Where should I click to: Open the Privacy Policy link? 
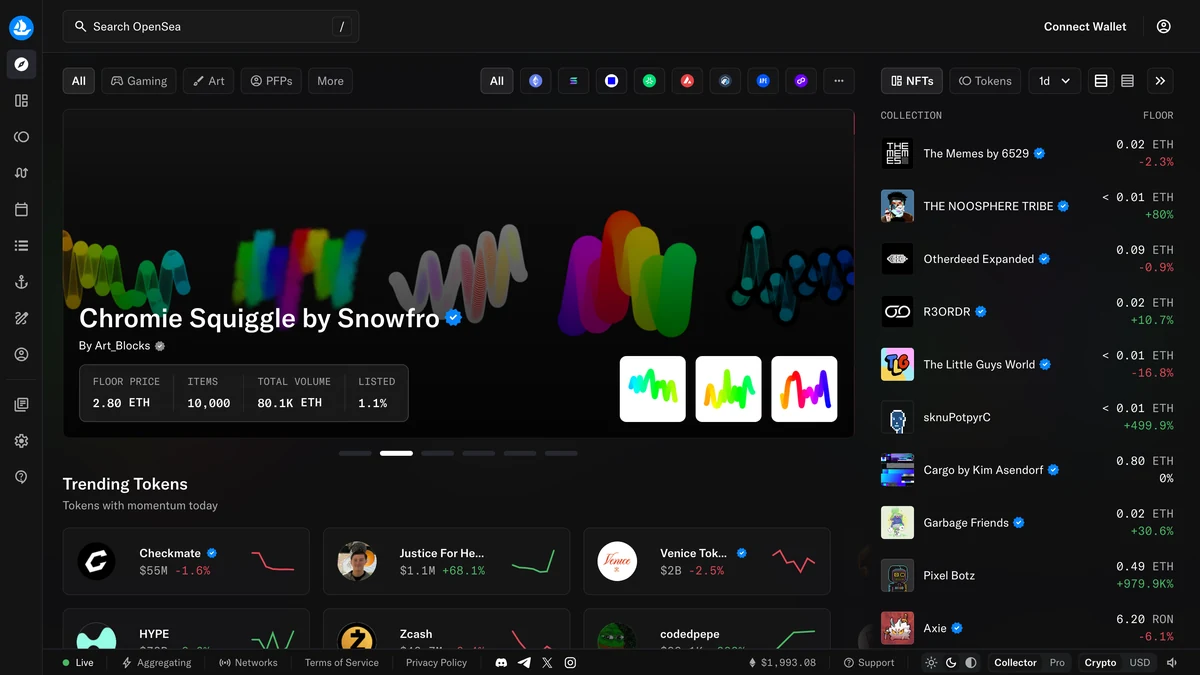click(x=436, y=663)
